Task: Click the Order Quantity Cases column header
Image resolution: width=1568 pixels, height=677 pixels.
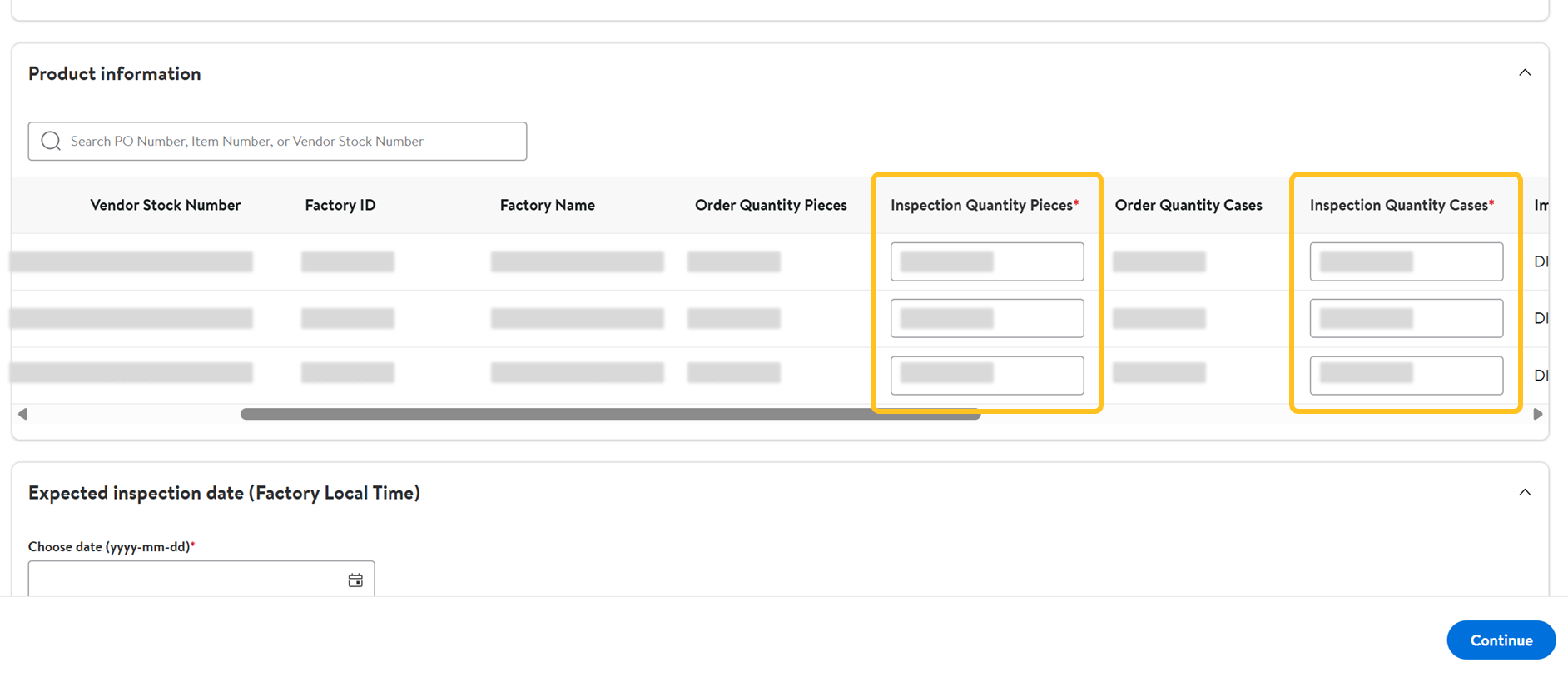Action: pos(1188,205)
